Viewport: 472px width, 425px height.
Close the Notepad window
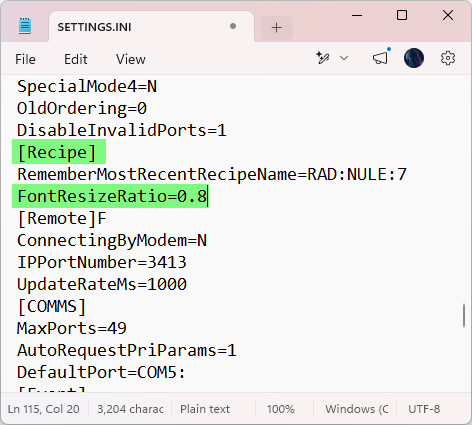448,15
